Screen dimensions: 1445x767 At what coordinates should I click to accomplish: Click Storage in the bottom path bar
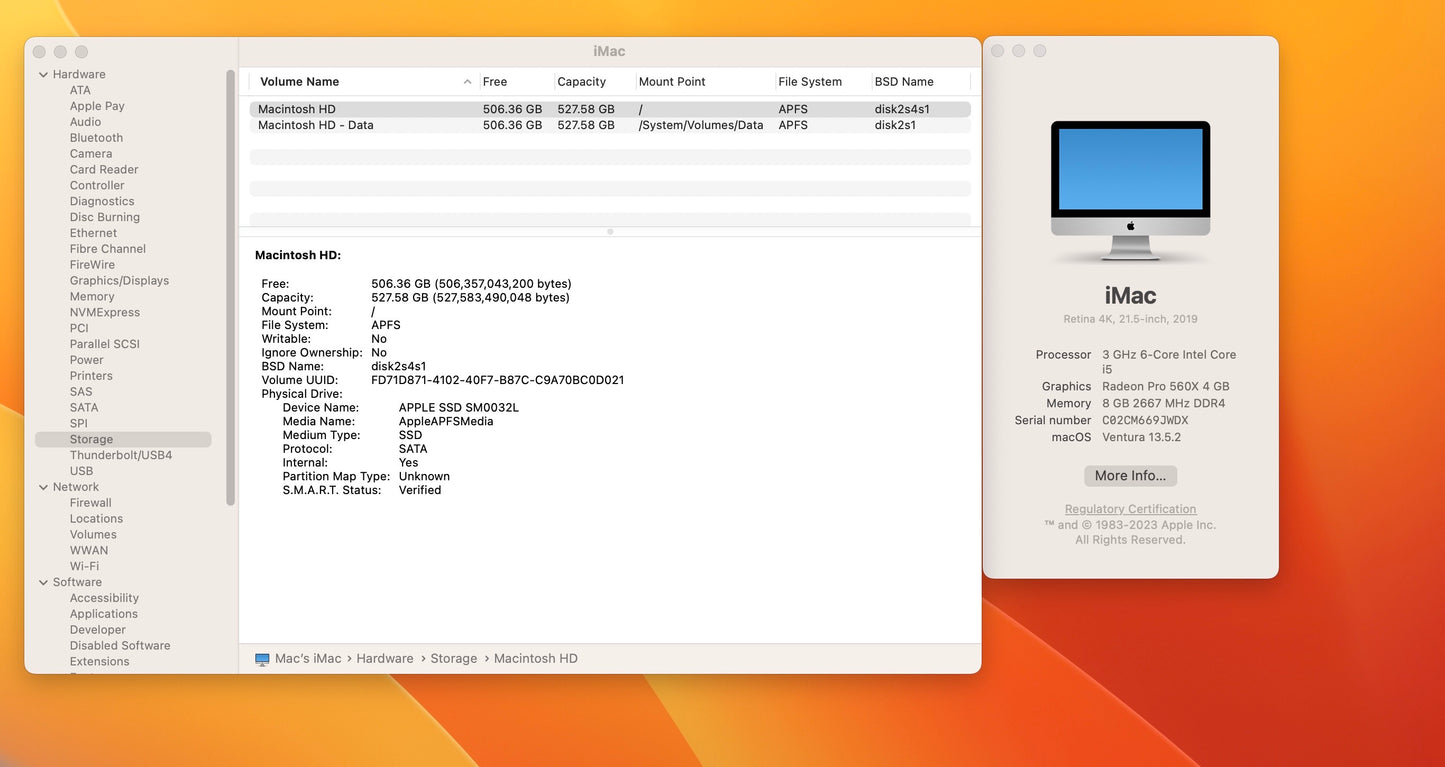453,659
